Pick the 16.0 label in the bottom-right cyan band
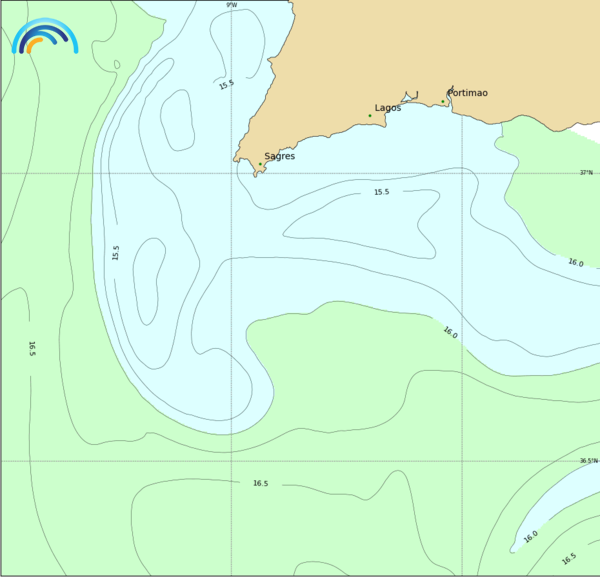Image resolution: width=600 pixels, height=577 pixels. point(530,536)
